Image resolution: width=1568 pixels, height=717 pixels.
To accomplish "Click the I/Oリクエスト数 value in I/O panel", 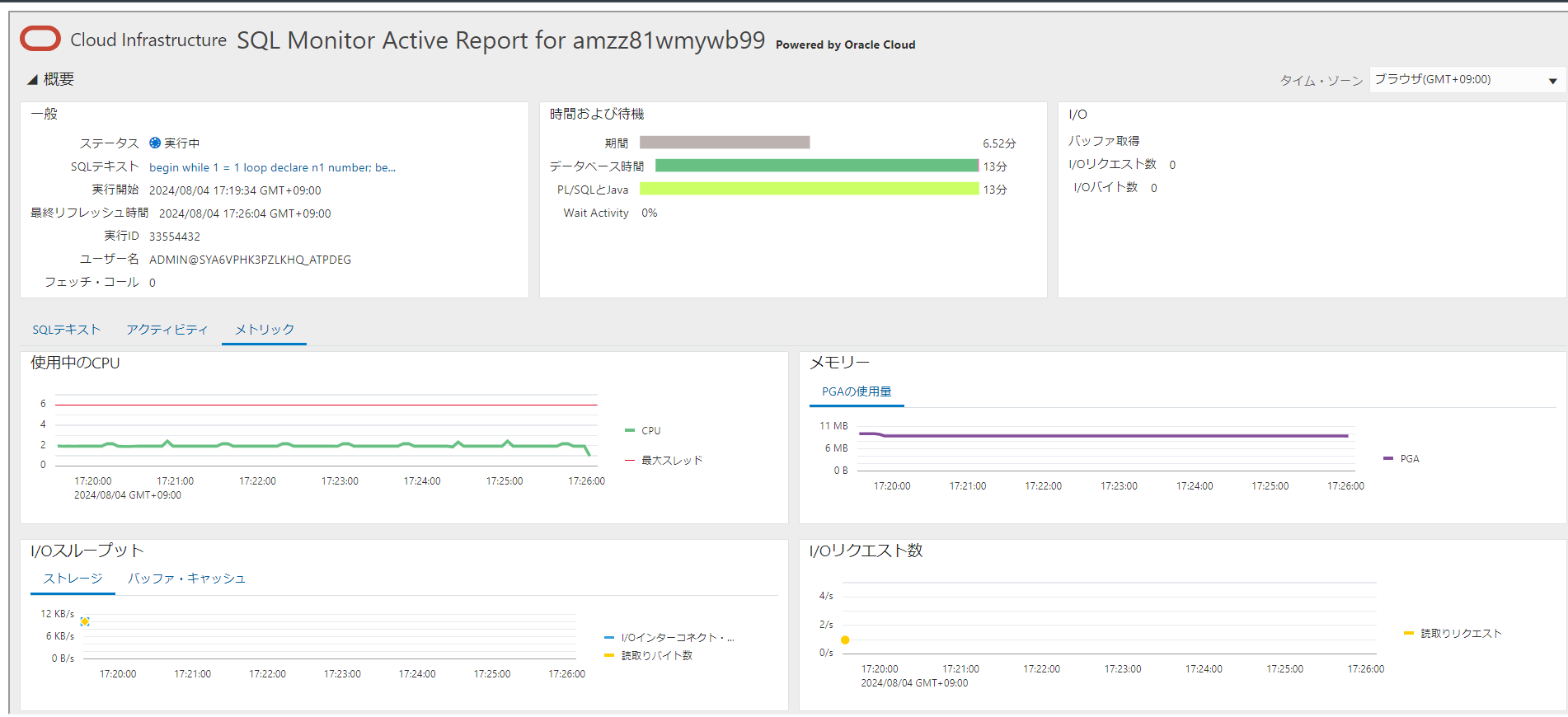I will [x=1172, y=165].
